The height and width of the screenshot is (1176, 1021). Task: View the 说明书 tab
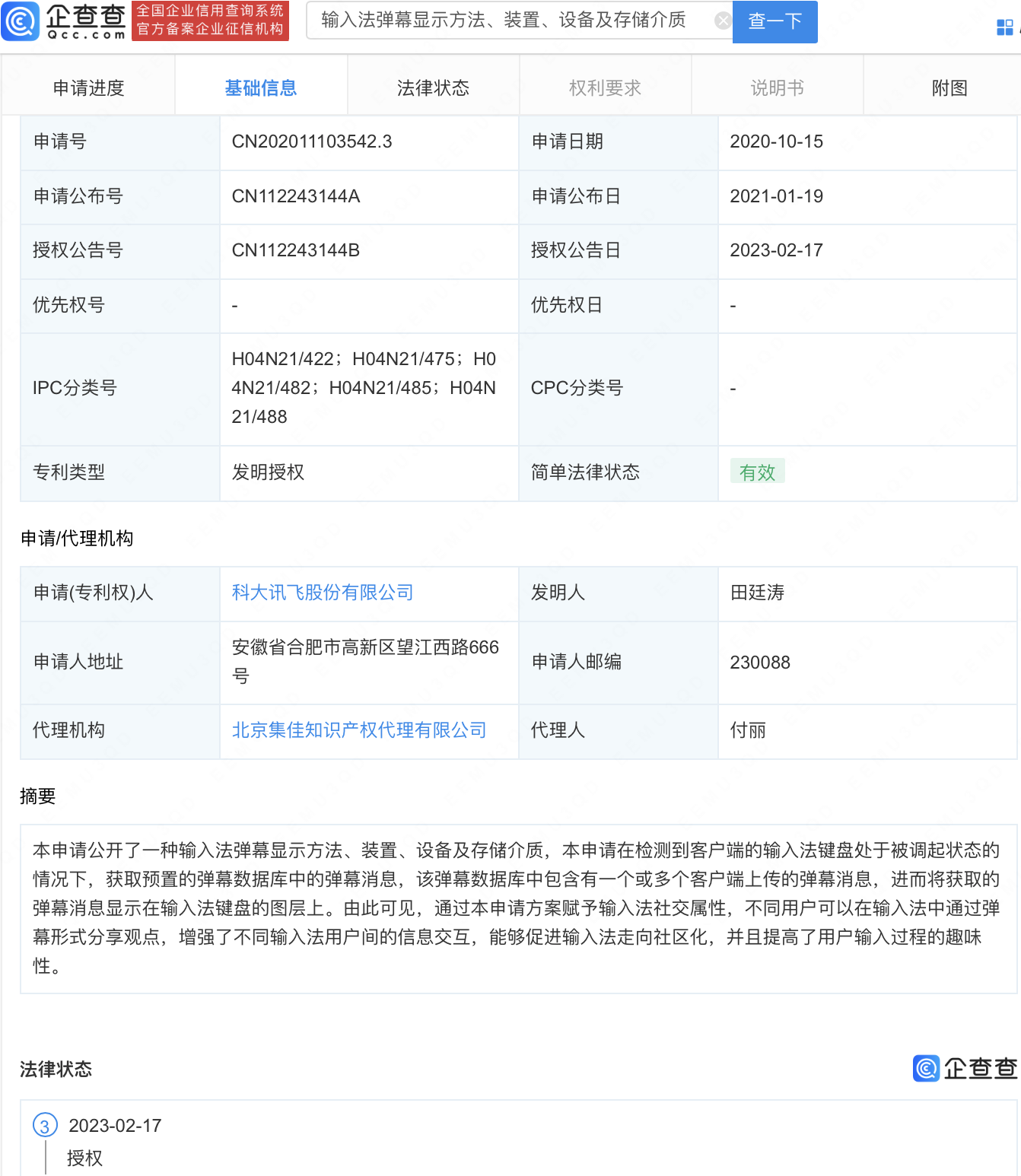coord(777,87)
